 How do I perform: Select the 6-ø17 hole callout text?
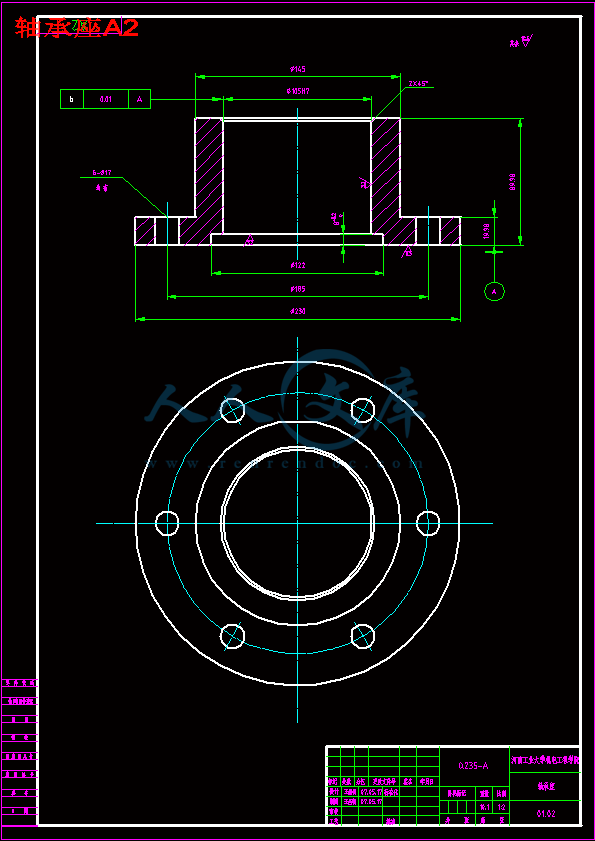point(102,173)
